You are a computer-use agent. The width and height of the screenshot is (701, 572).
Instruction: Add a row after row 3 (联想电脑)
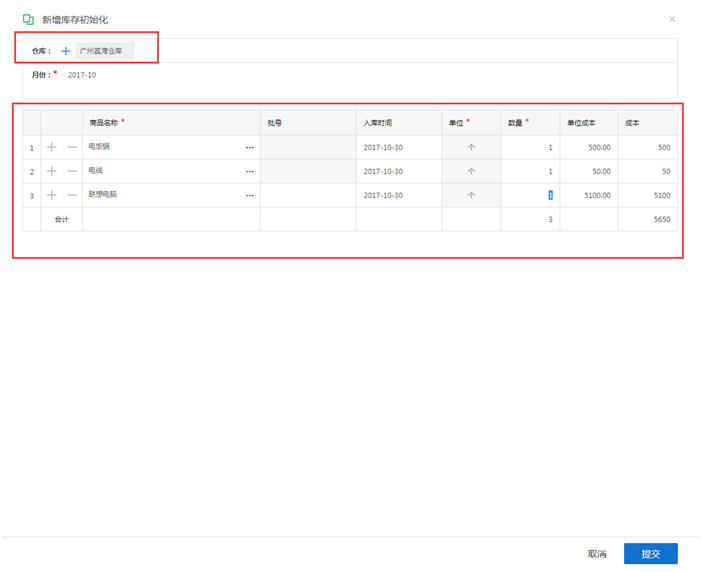click(52, 195)
